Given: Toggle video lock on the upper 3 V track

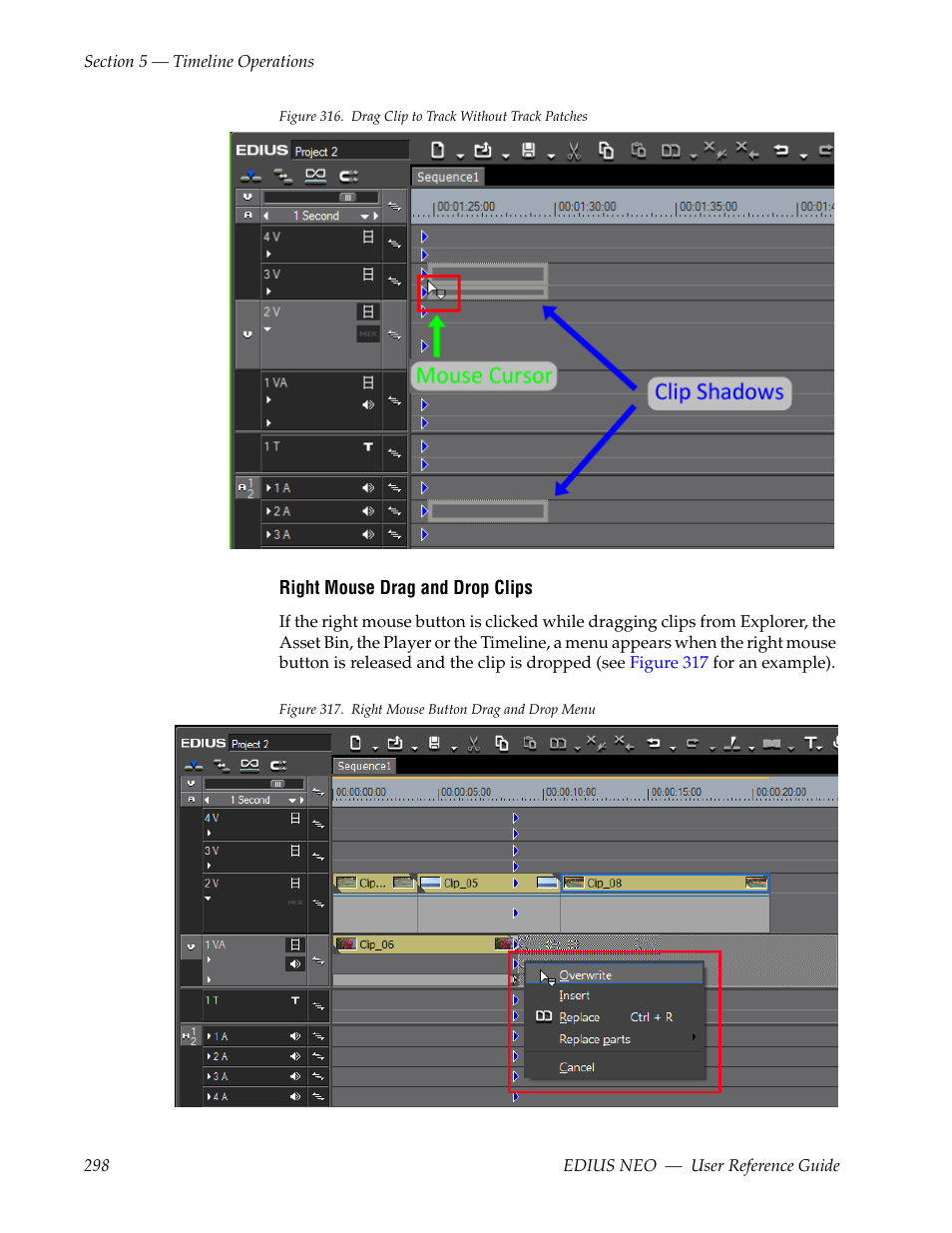Looking at the screenshot, I should 368,274.
